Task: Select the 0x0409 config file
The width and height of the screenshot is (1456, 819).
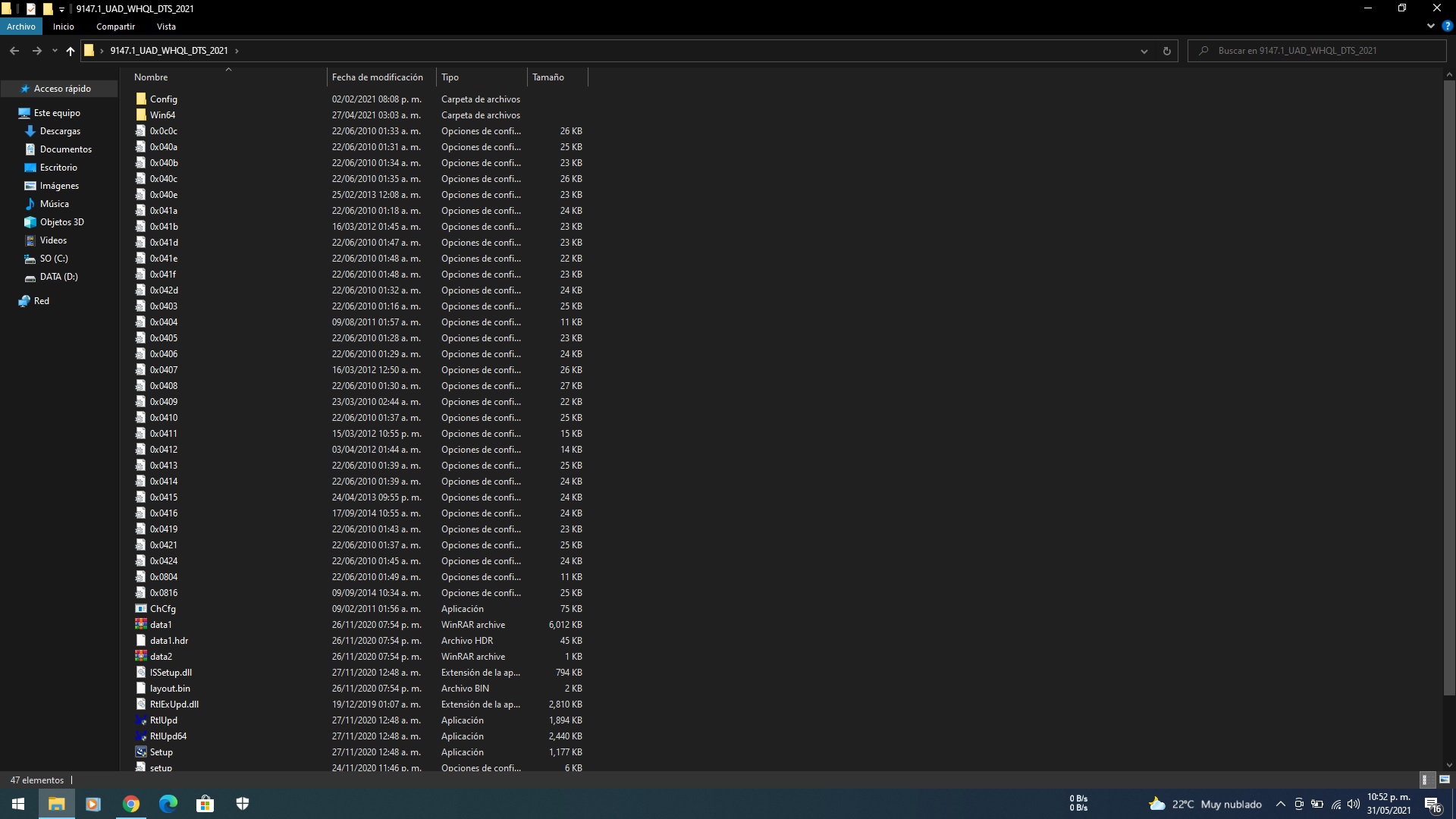Action: tap(359, 402)
